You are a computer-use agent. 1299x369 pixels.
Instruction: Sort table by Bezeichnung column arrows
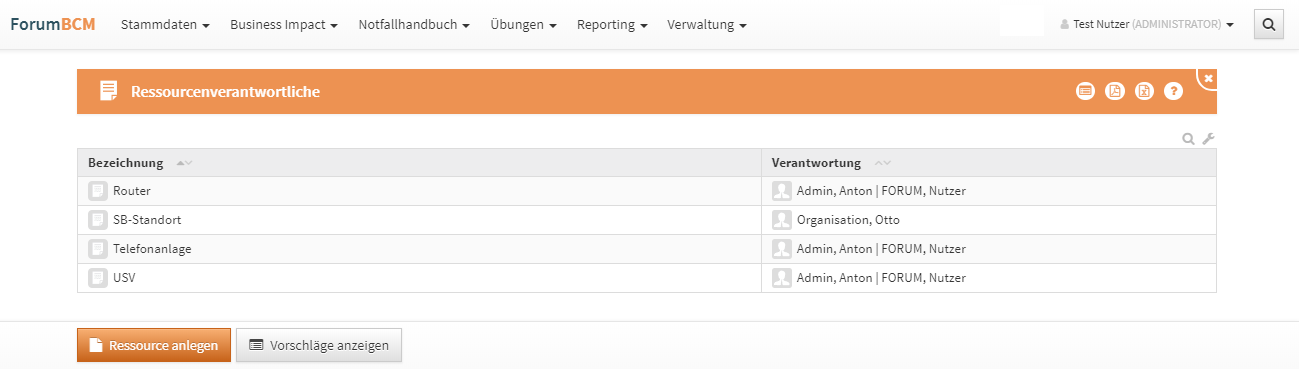184,163
